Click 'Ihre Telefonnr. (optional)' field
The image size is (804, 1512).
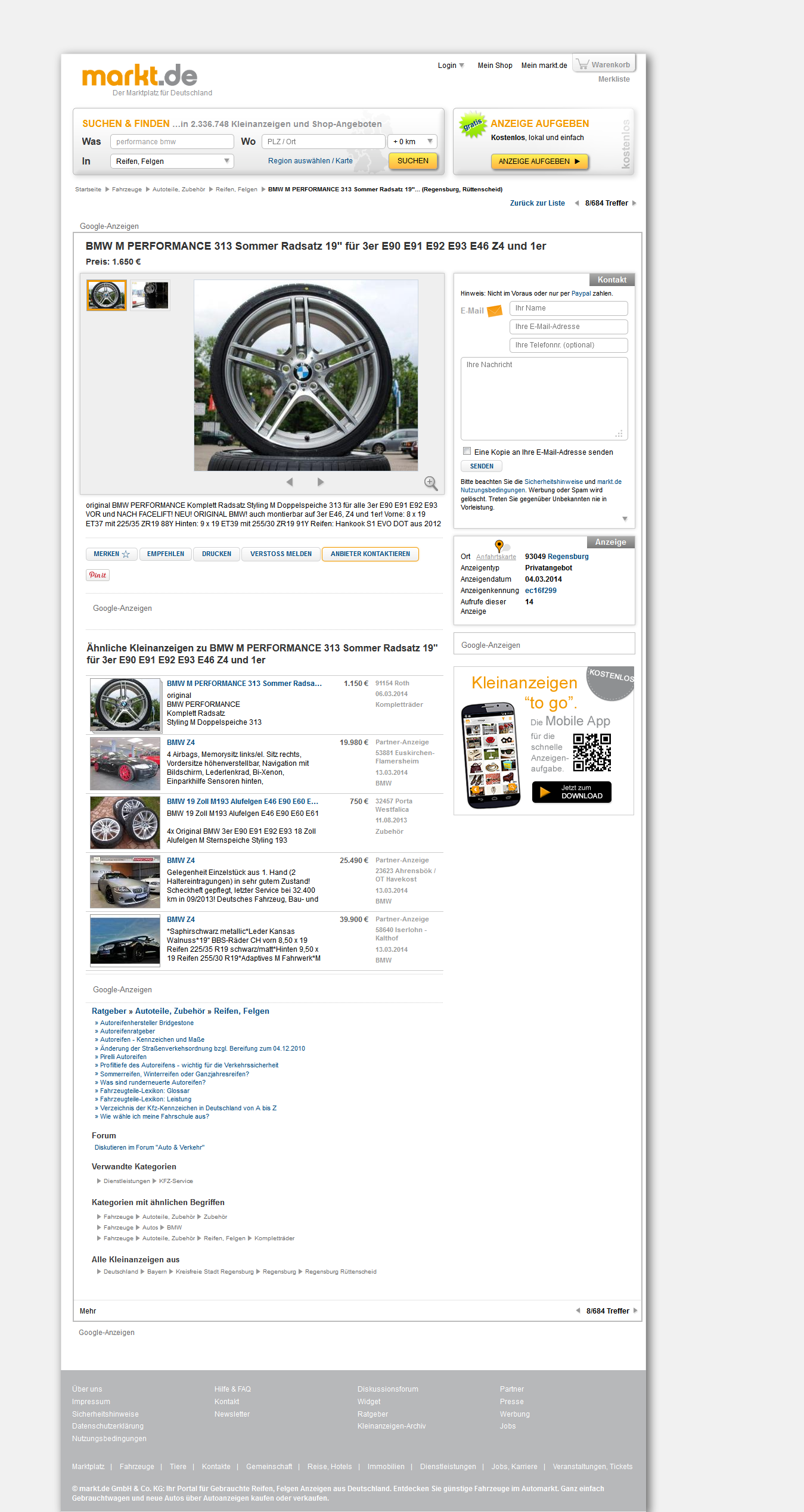tap(569, 345)
